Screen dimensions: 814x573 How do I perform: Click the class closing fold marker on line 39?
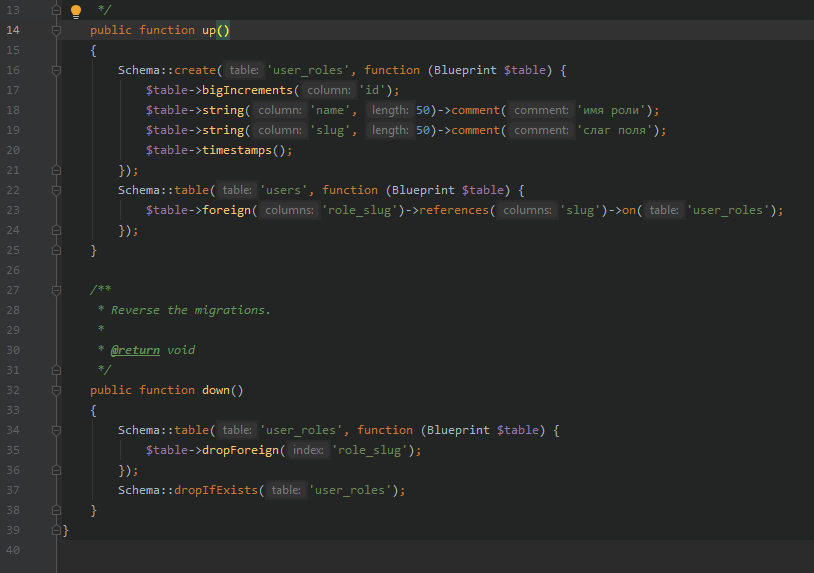(57, 530)
